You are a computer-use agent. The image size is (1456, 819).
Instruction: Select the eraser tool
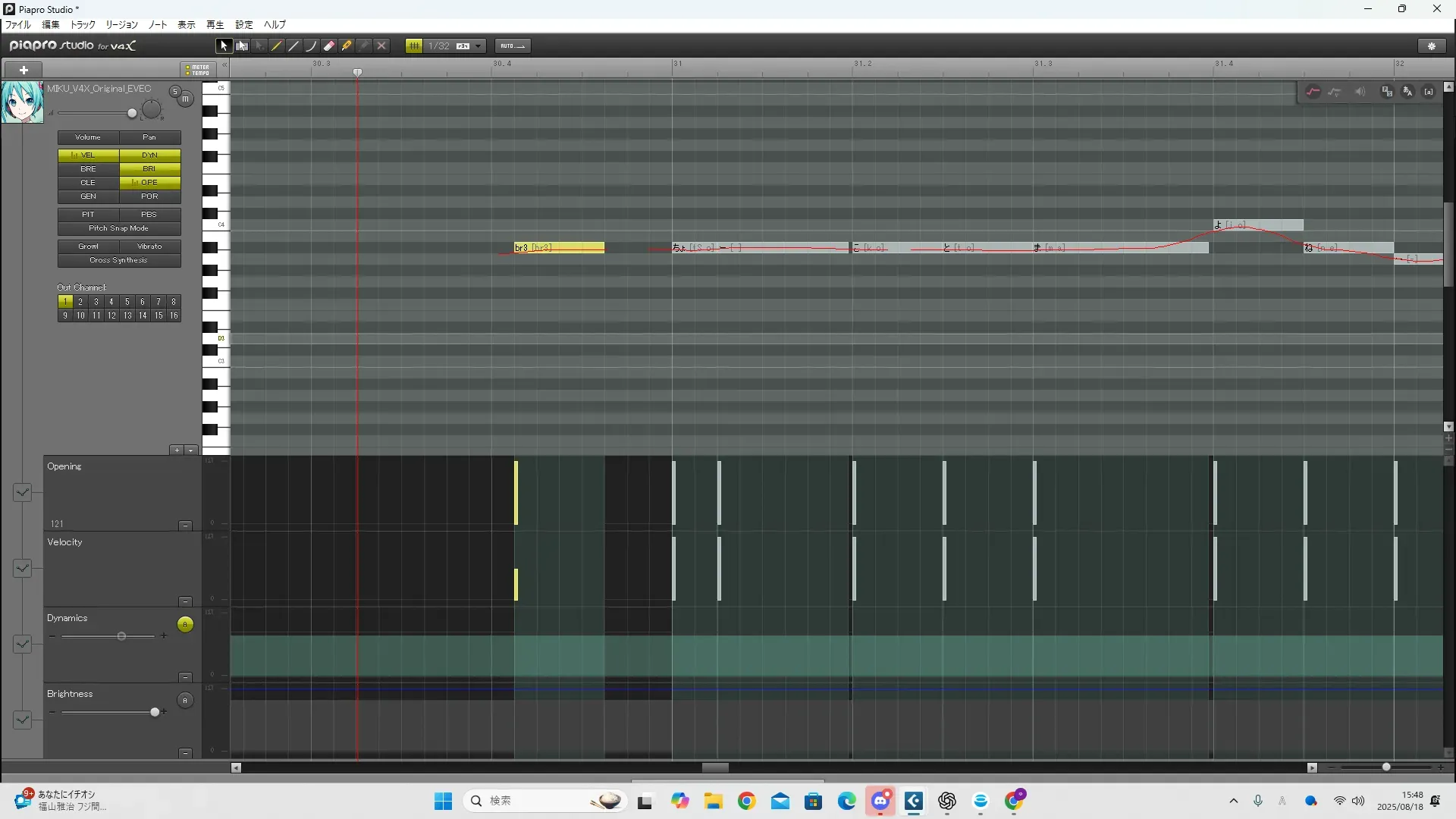click(x=329, y=46)
